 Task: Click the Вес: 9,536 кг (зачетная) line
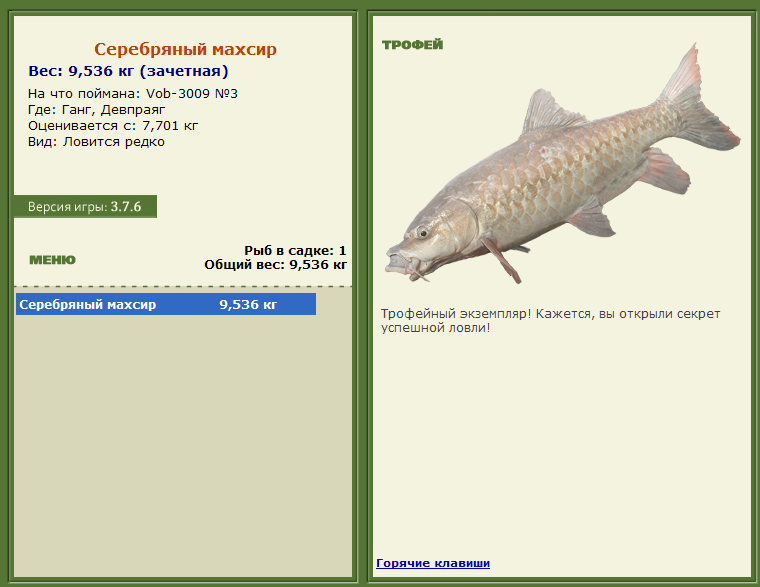(128, 71)
